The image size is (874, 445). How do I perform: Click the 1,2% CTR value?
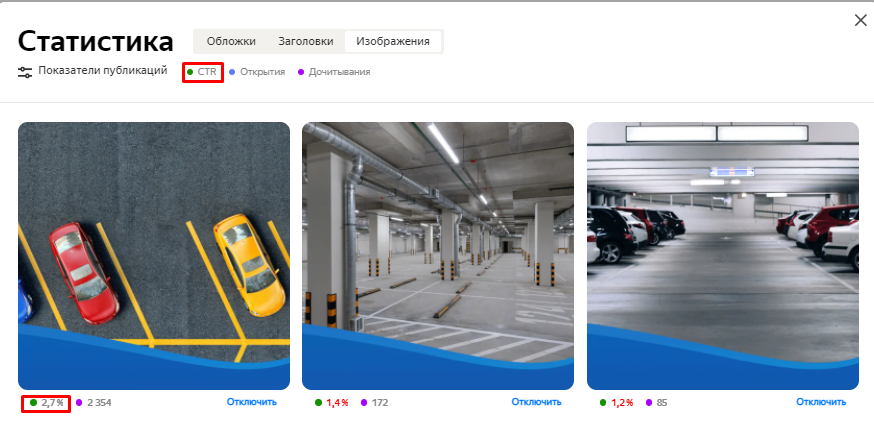pos(622,403)
